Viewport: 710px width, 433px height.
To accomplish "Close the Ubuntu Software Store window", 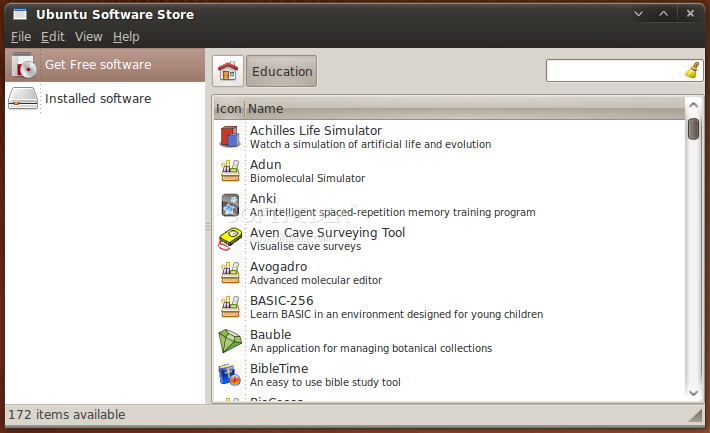I will pos(690,14).
